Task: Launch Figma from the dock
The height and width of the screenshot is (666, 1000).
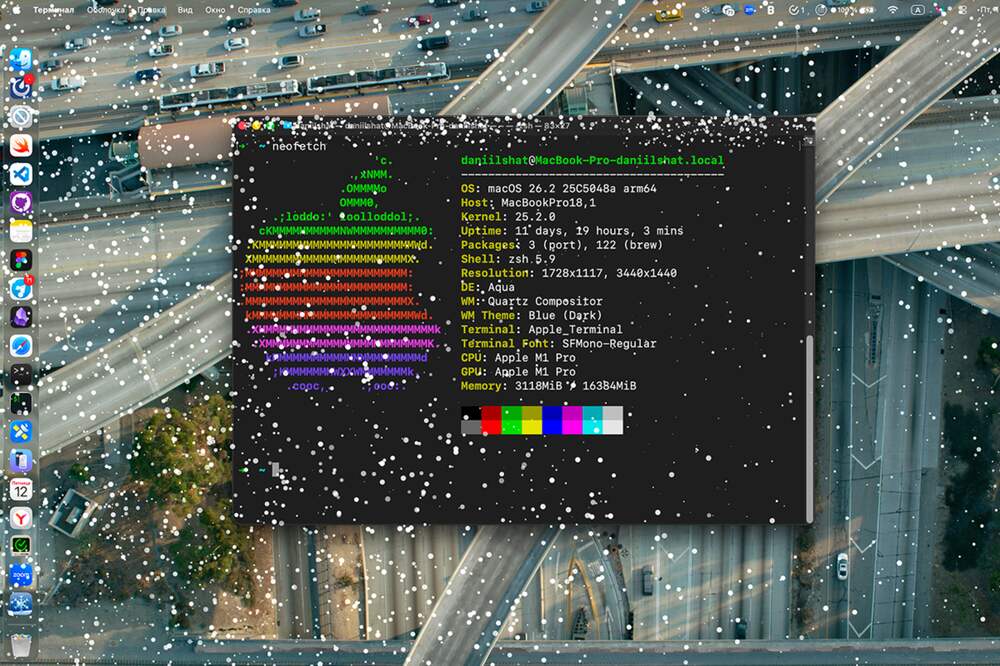Action: [21, 260]
